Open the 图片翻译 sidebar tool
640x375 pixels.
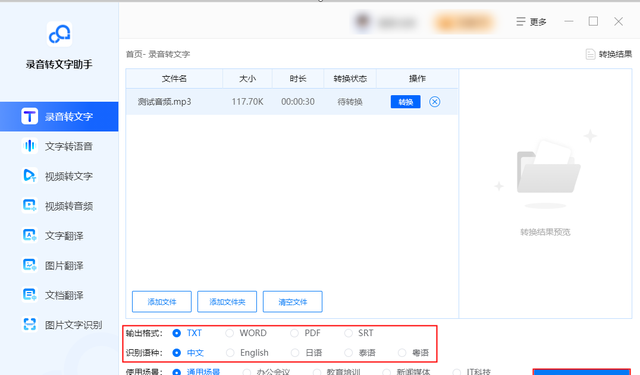[53, 265]
